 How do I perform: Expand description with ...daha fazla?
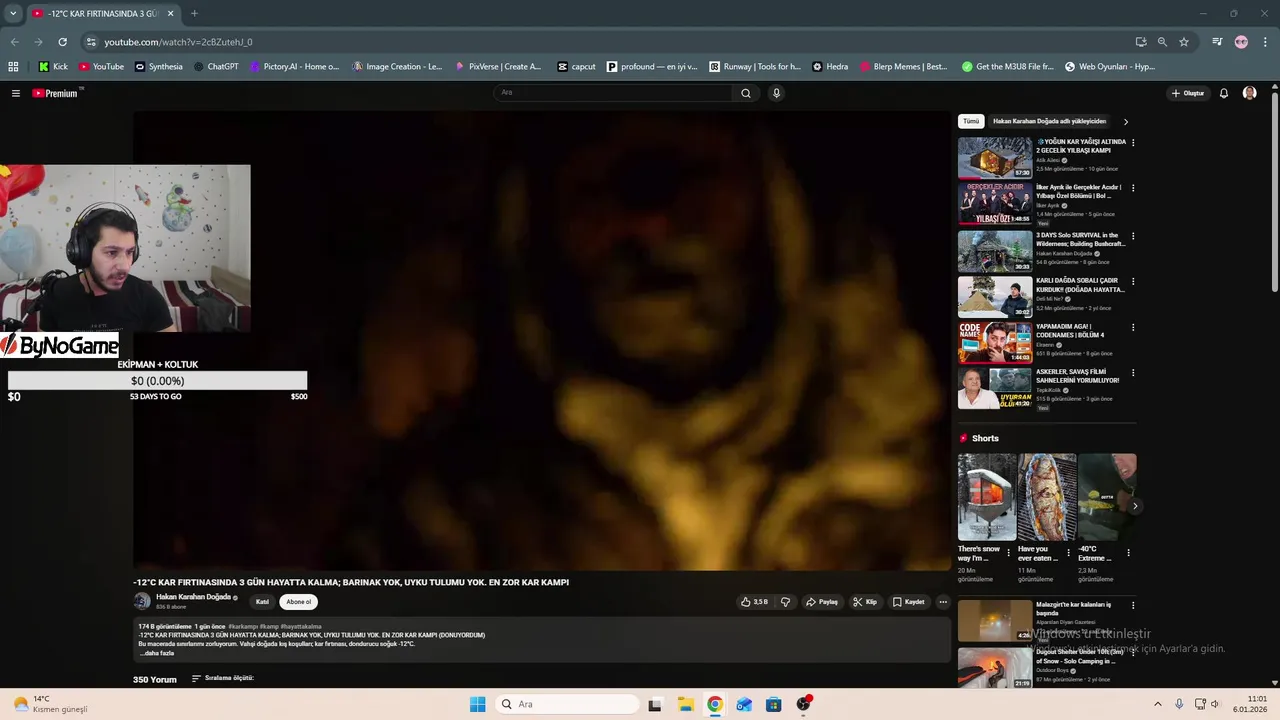(x=157, y=653)
